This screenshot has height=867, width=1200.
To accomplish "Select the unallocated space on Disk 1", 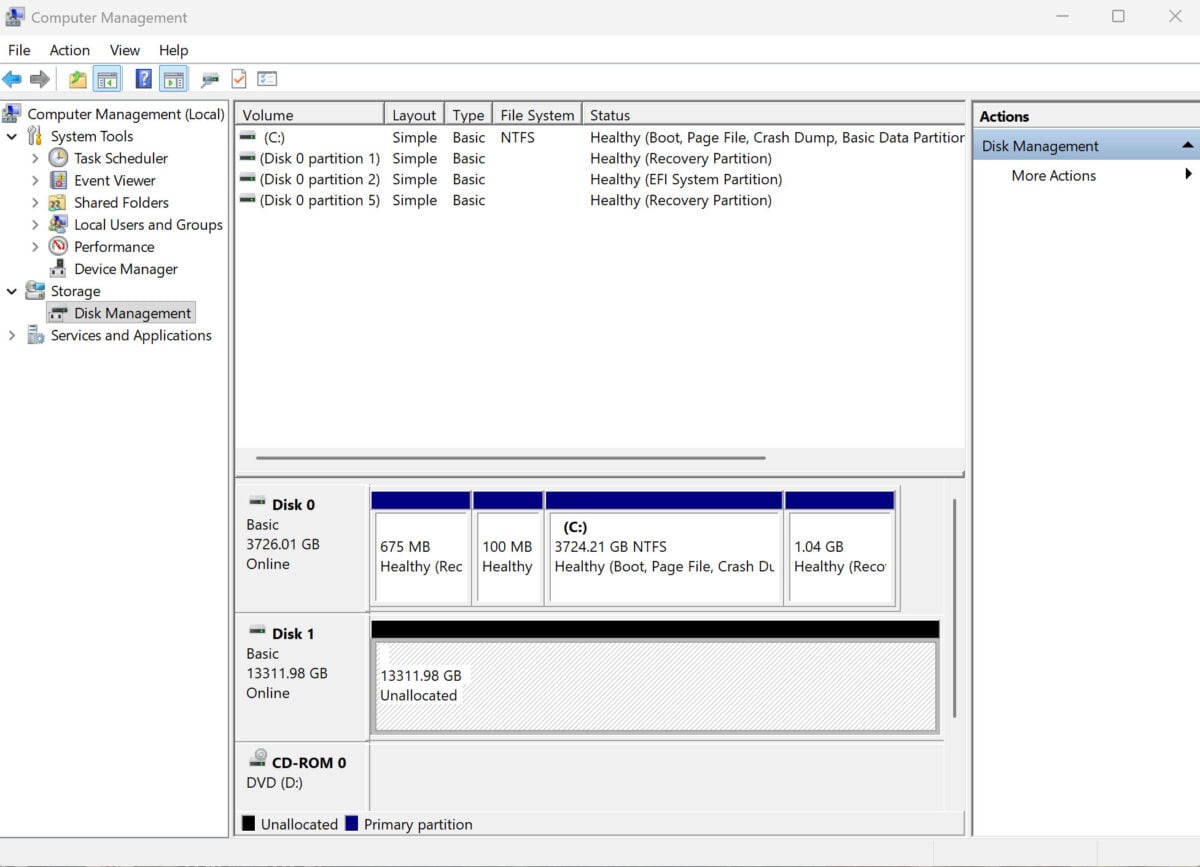I will click(x=655, y=685).
